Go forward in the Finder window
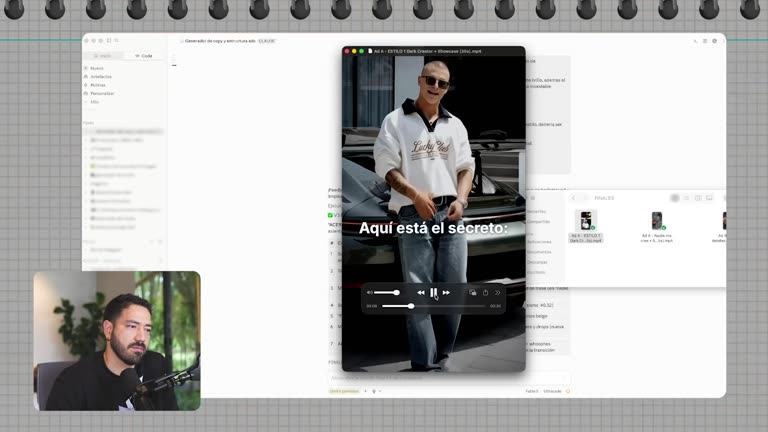The width and height of the screenshot is (768, 432). tap(584, 198)
